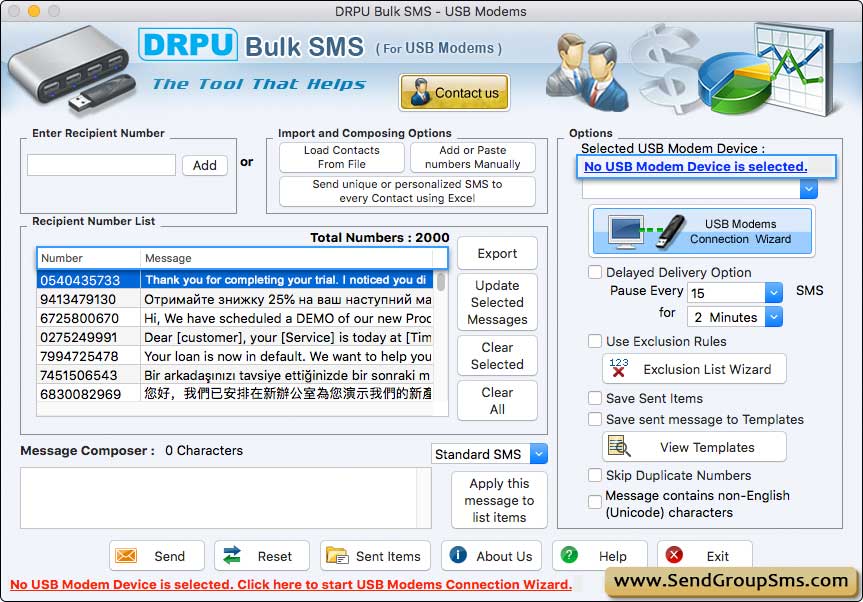Click the recipient list vertical scrollbar

(x=441, y=282)
